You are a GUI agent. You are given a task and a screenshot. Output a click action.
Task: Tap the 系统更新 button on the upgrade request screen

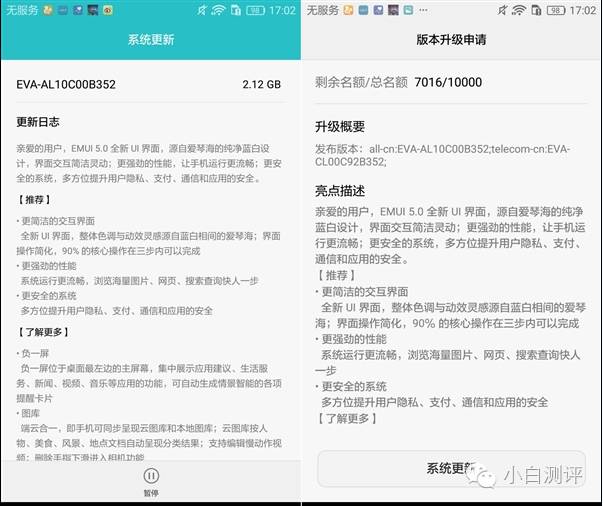pos(451,469)
